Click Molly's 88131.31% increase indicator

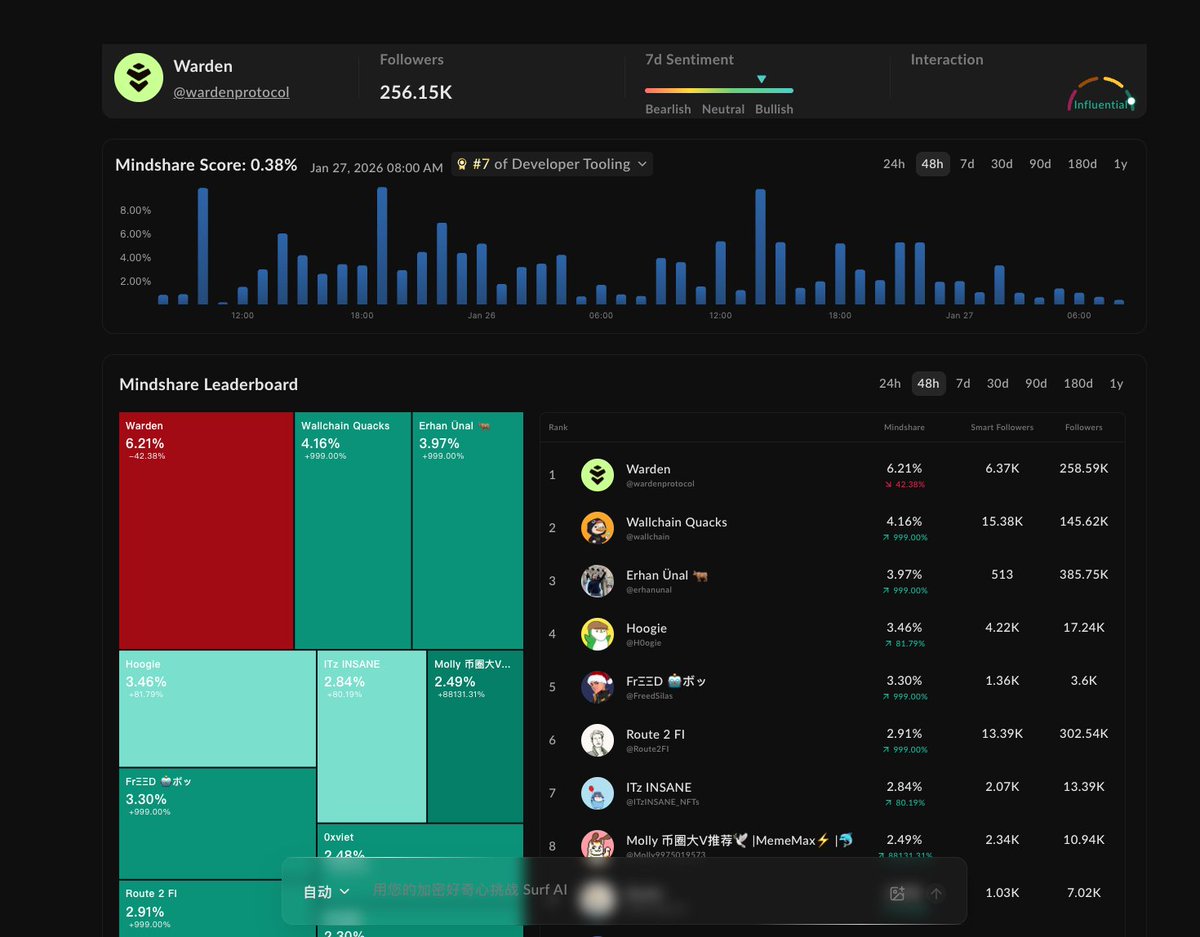click(x=904, y=855)
